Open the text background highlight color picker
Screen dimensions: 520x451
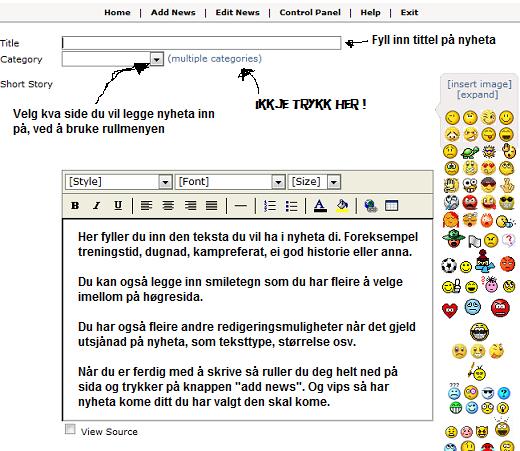click(342, 206)
